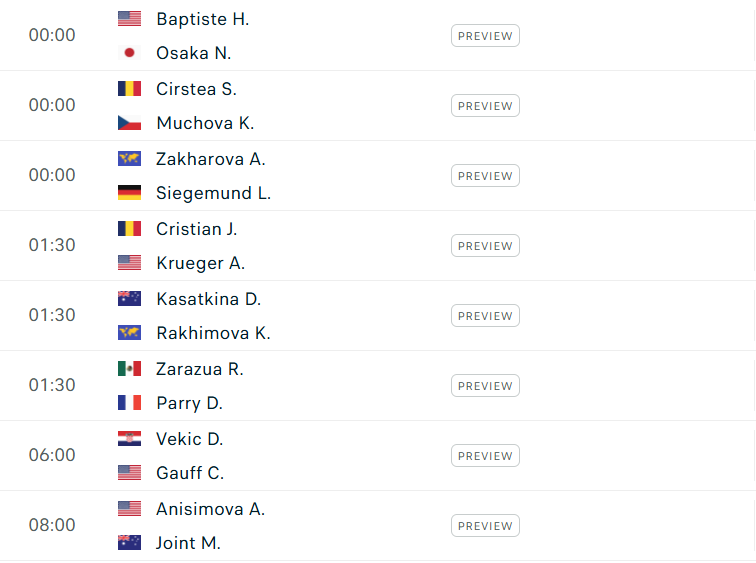This screenshot has height=563, width=756.
Task: Click the Czech flag next to Muchova K.
Action: tap(129, 123)
